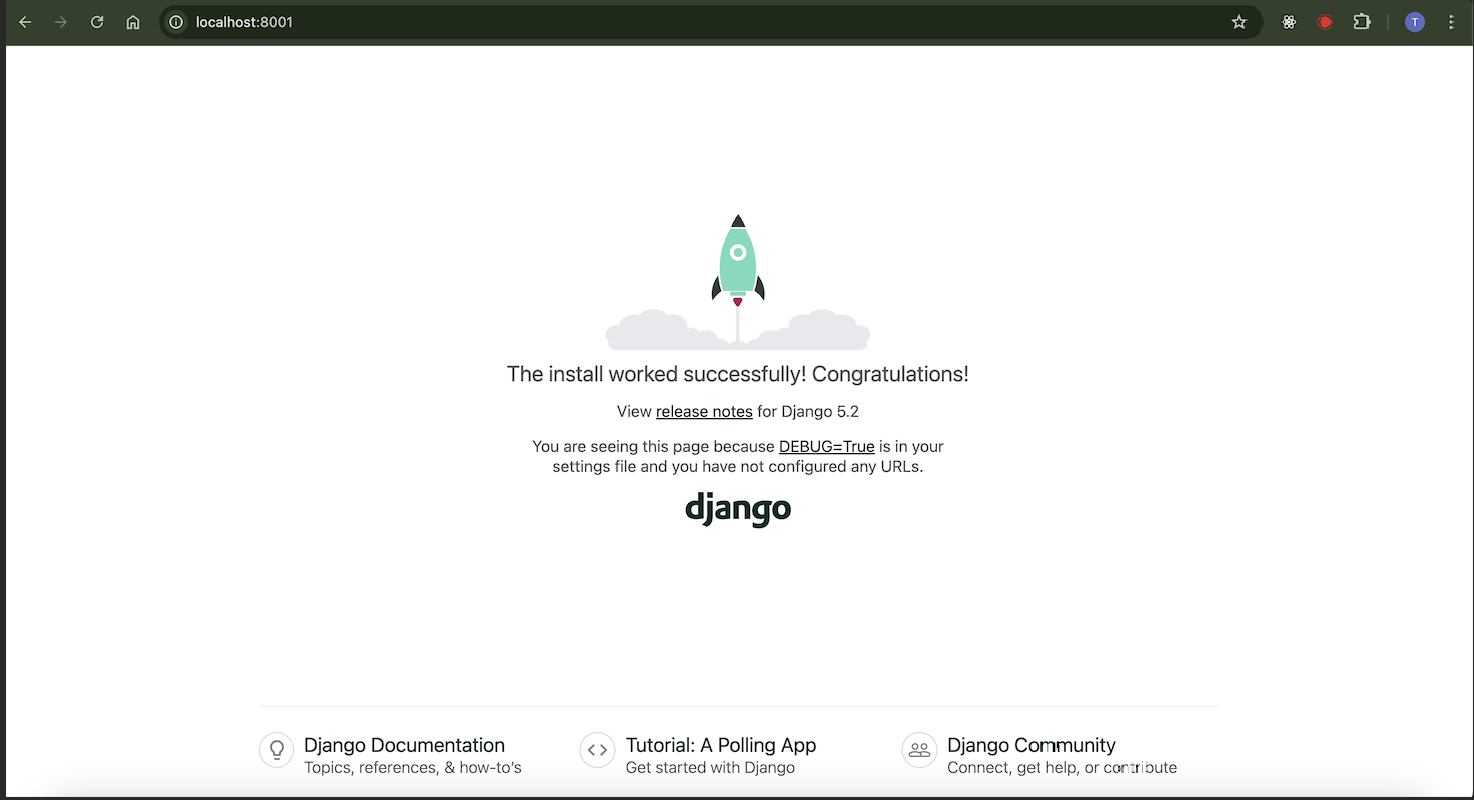
Task: Click the lightbulb Documentation icon
Action: coord(276,749)
